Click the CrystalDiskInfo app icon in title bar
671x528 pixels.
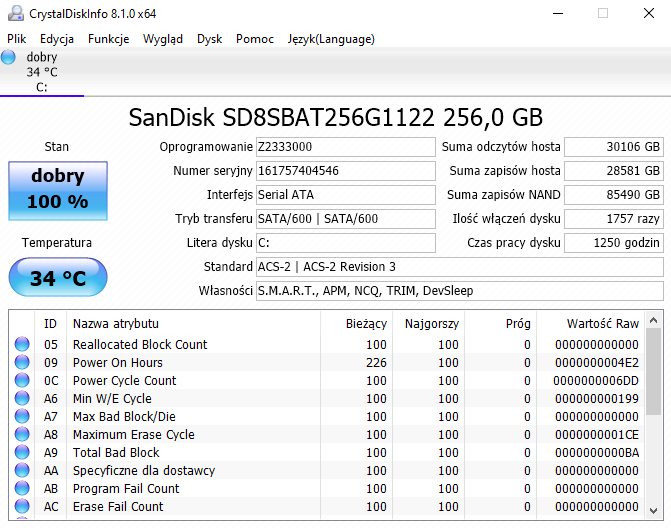pyautogui.click(x=16, y=13)
